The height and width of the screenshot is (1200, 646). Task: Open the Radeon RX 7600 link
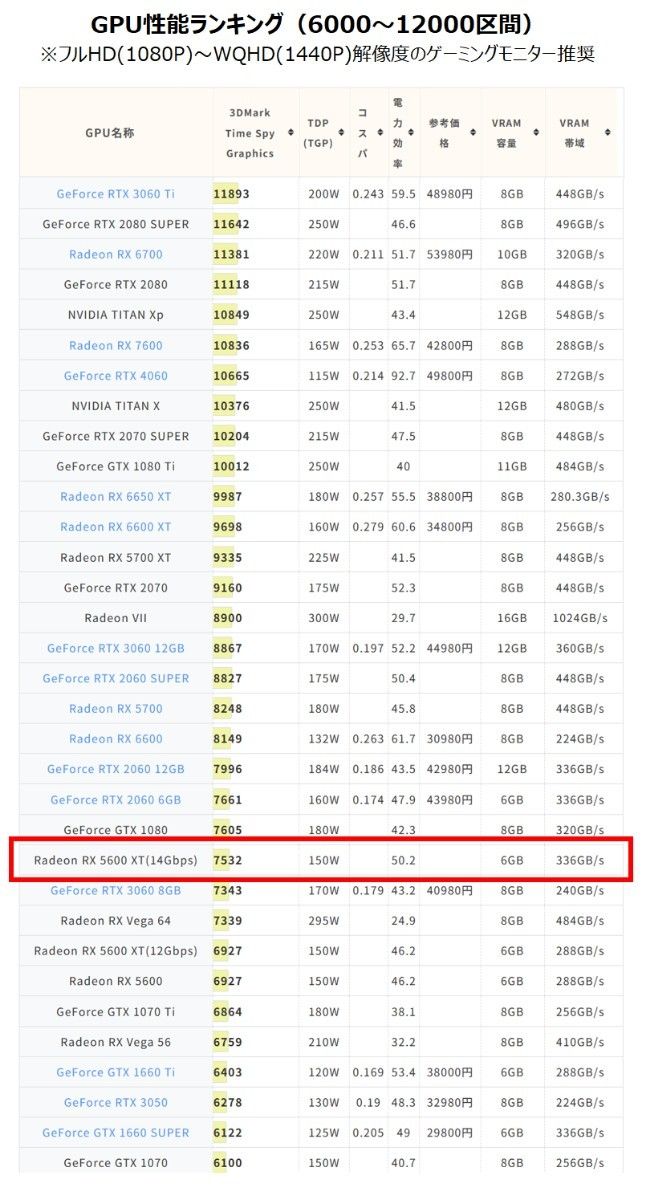[116, 345]
